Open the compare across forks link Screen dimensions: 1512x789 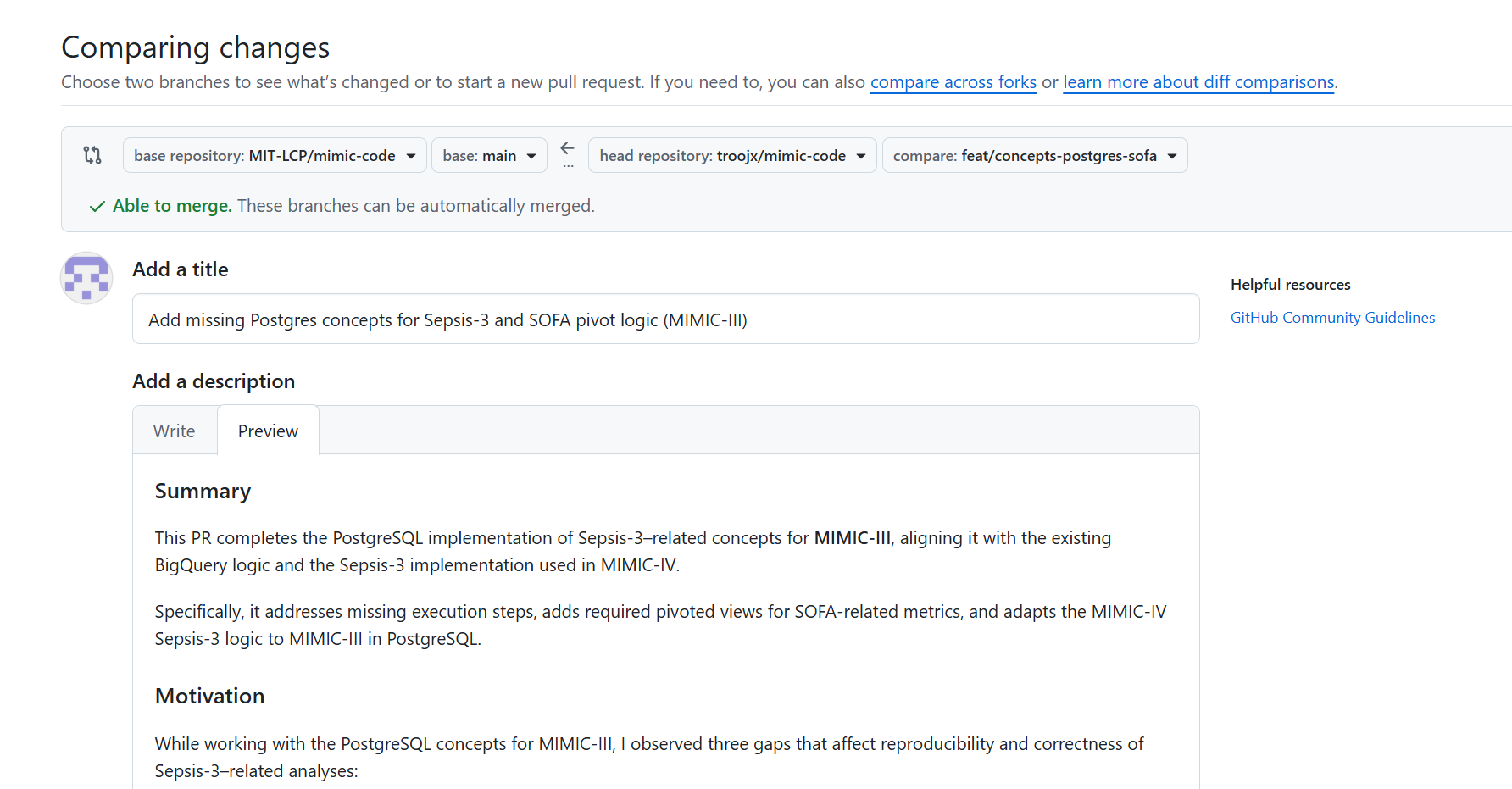click(953, 82)
